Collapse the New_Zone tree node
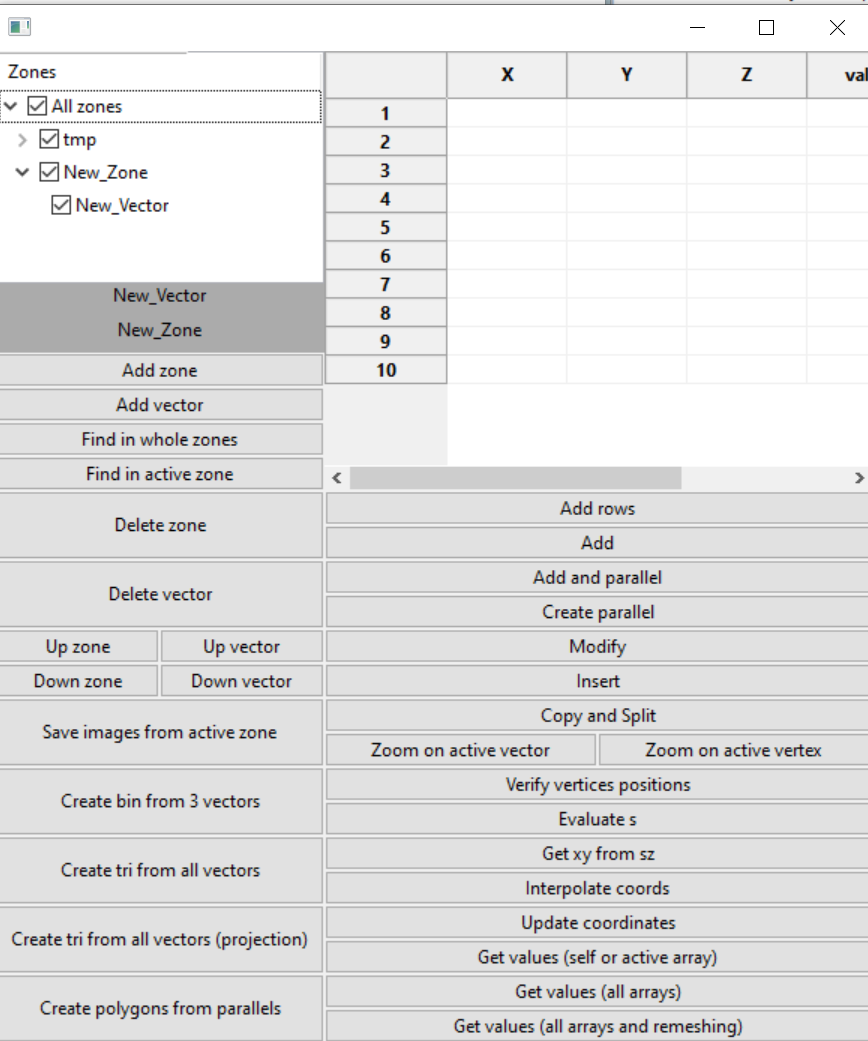This screenshot has width=868, height=1041. coord(23,172)
